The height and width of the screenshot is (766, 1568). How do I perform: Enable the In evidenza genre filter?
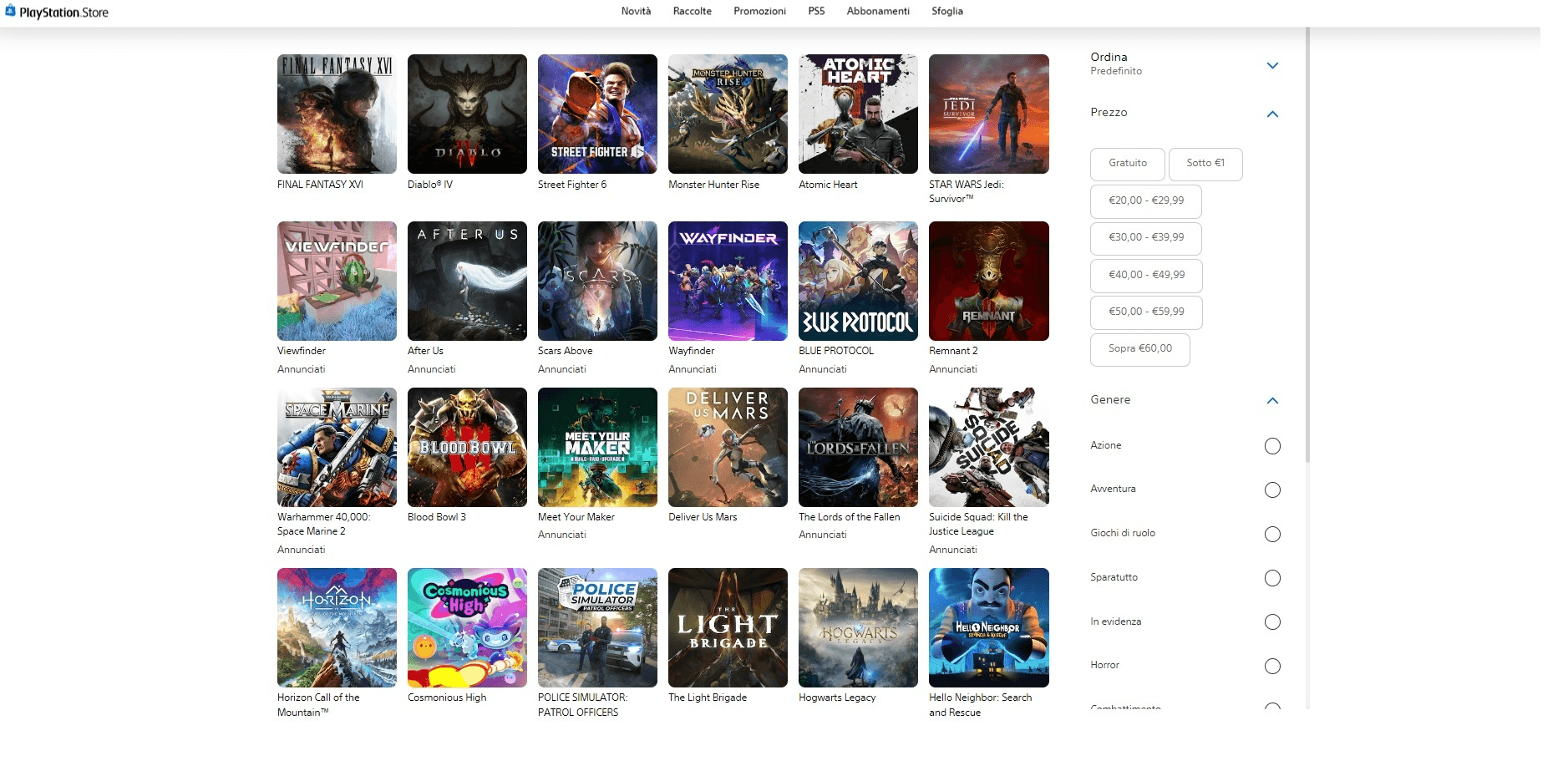point(1272,621)
